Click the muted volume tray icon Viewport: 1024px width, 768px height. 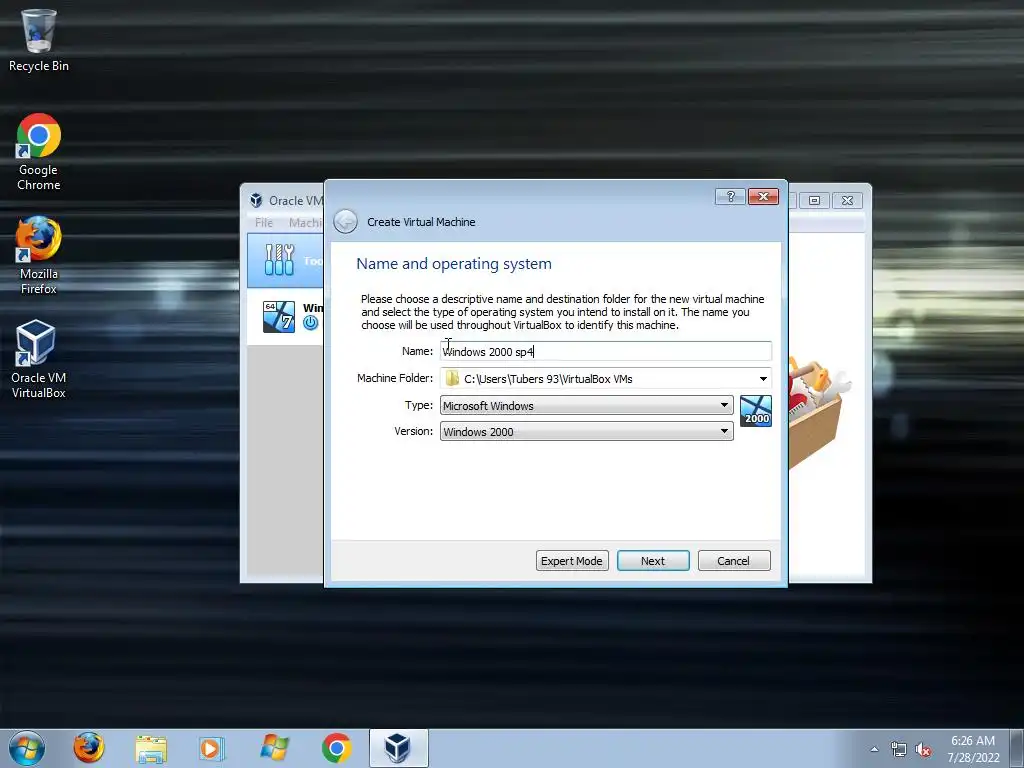pos(923,750)
